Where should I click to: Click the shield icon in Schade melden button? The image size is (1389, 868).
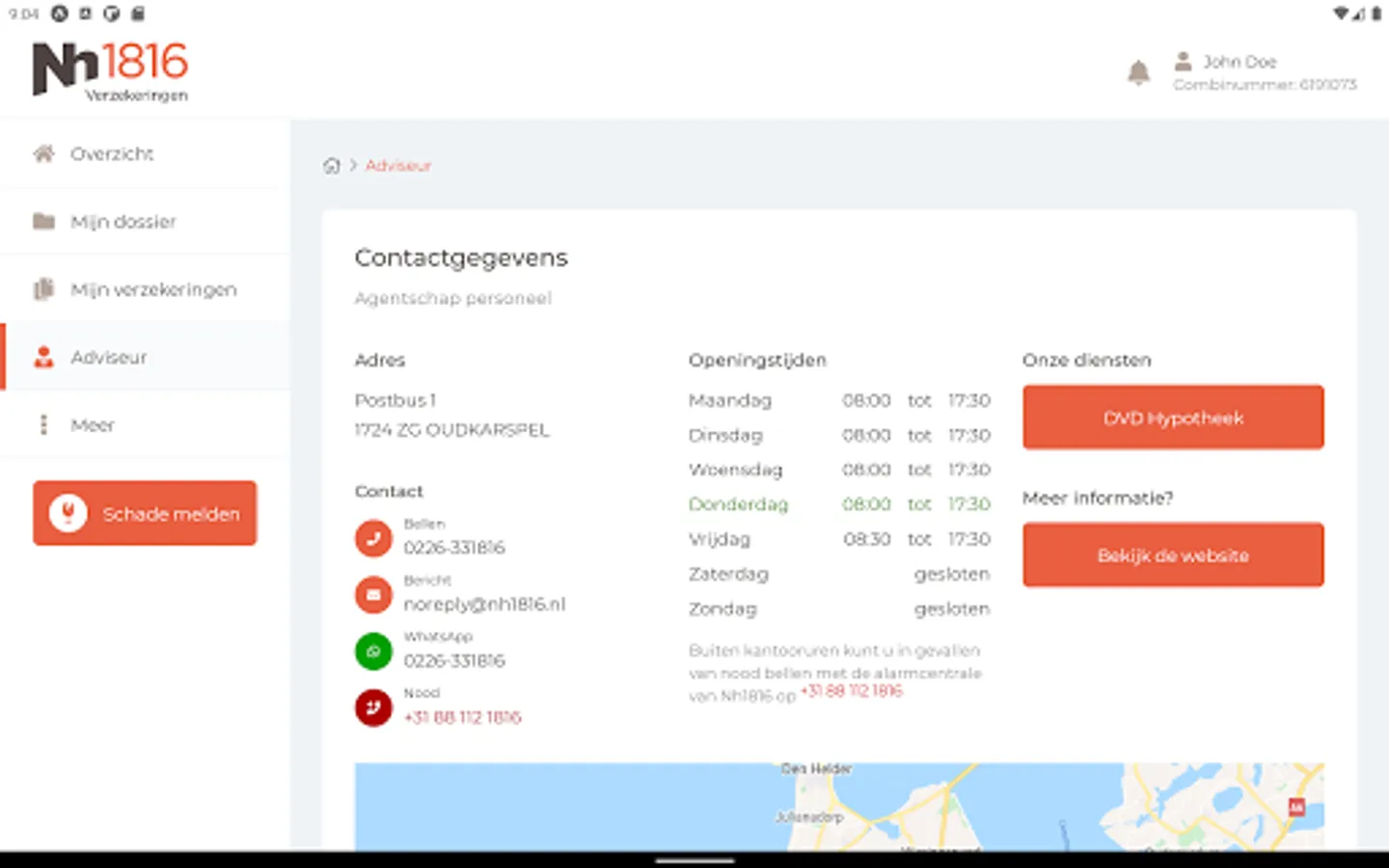click(x=68, y=513)
